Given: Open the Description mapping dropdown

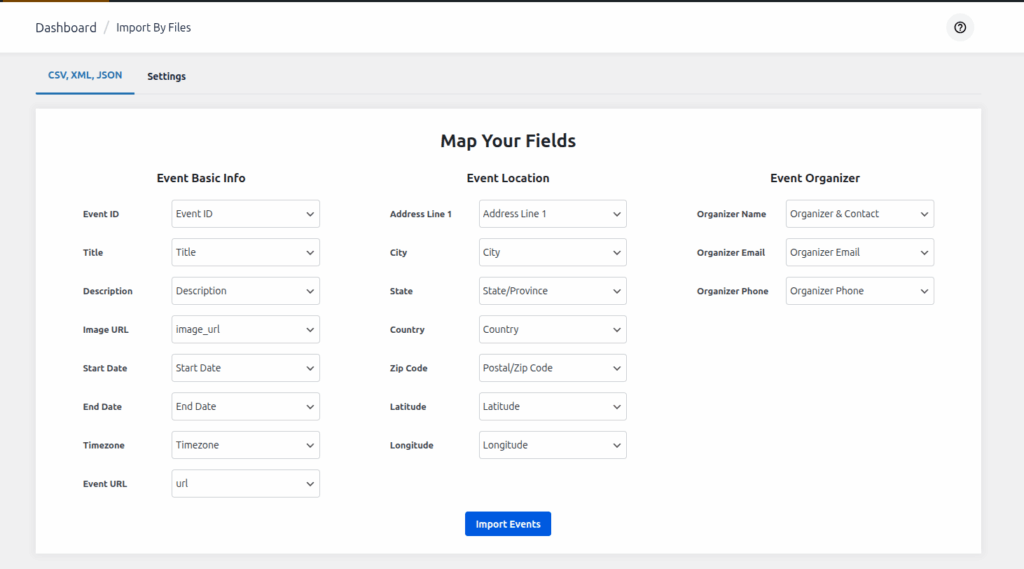Looking at the screenshot, I should [246, 291].
